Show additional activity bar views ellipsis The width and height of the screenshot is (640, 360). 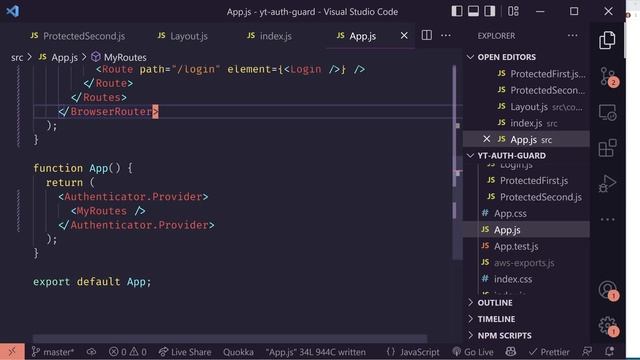click(x=607, y=219)
